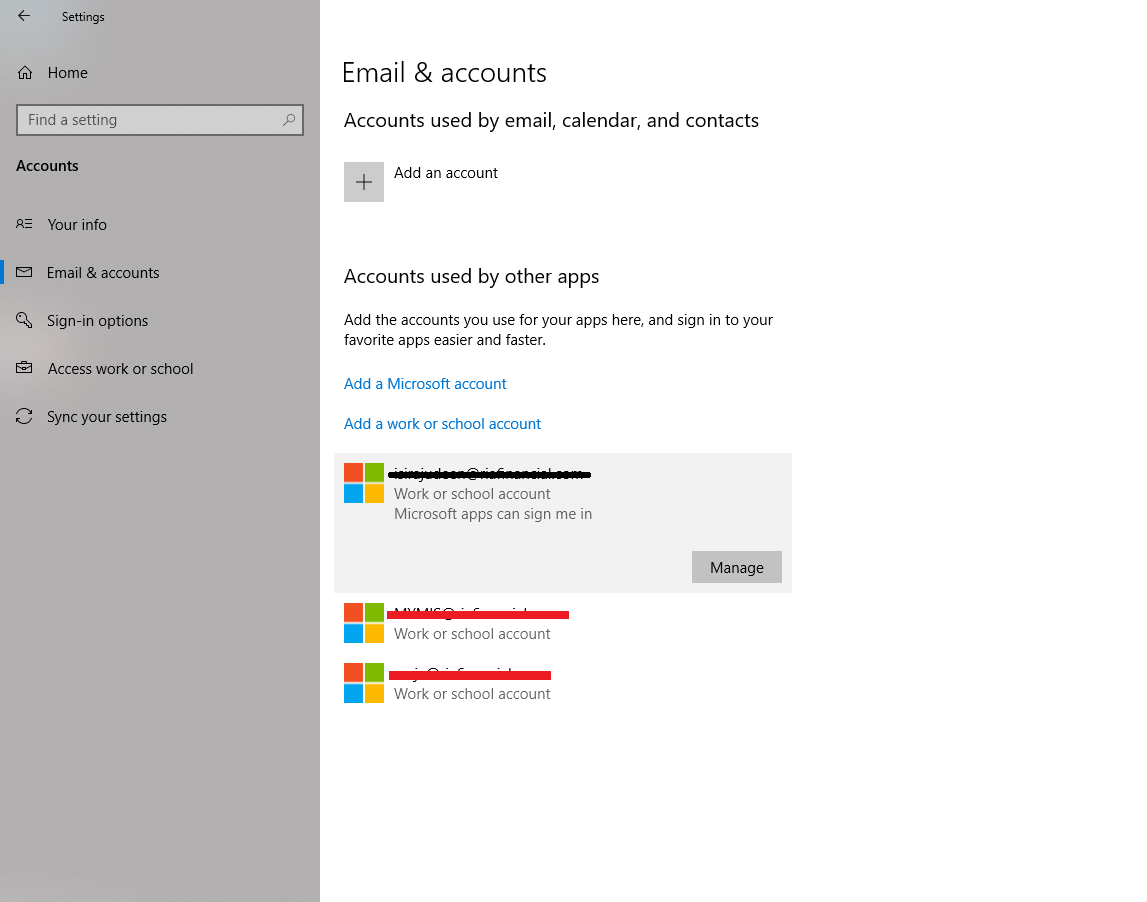Select the second work or school account
The image size is (1147, 902).
click(x=563, y=623)
